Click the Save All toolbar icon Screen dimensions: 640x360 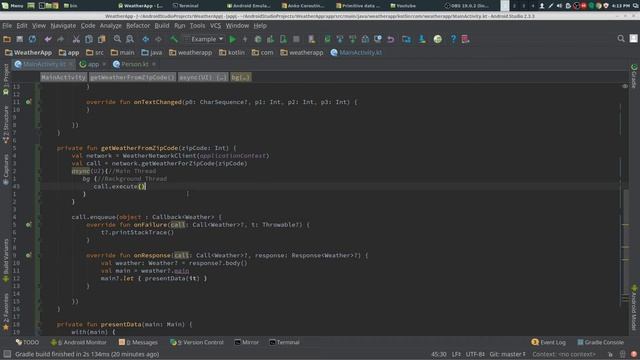[20, 39]
